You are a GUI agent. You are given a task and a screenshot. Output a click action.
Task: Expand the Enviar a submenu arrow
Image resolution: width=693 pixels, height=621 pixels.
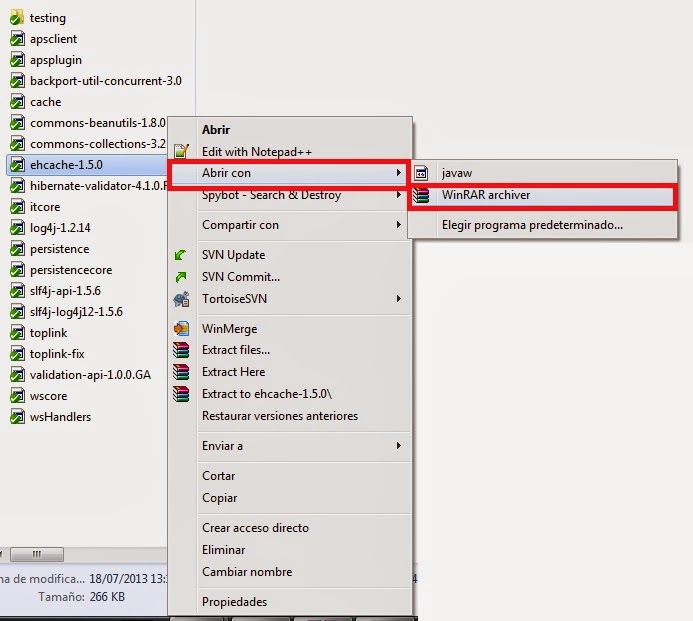pyautogui.click(x=399, y=446)
